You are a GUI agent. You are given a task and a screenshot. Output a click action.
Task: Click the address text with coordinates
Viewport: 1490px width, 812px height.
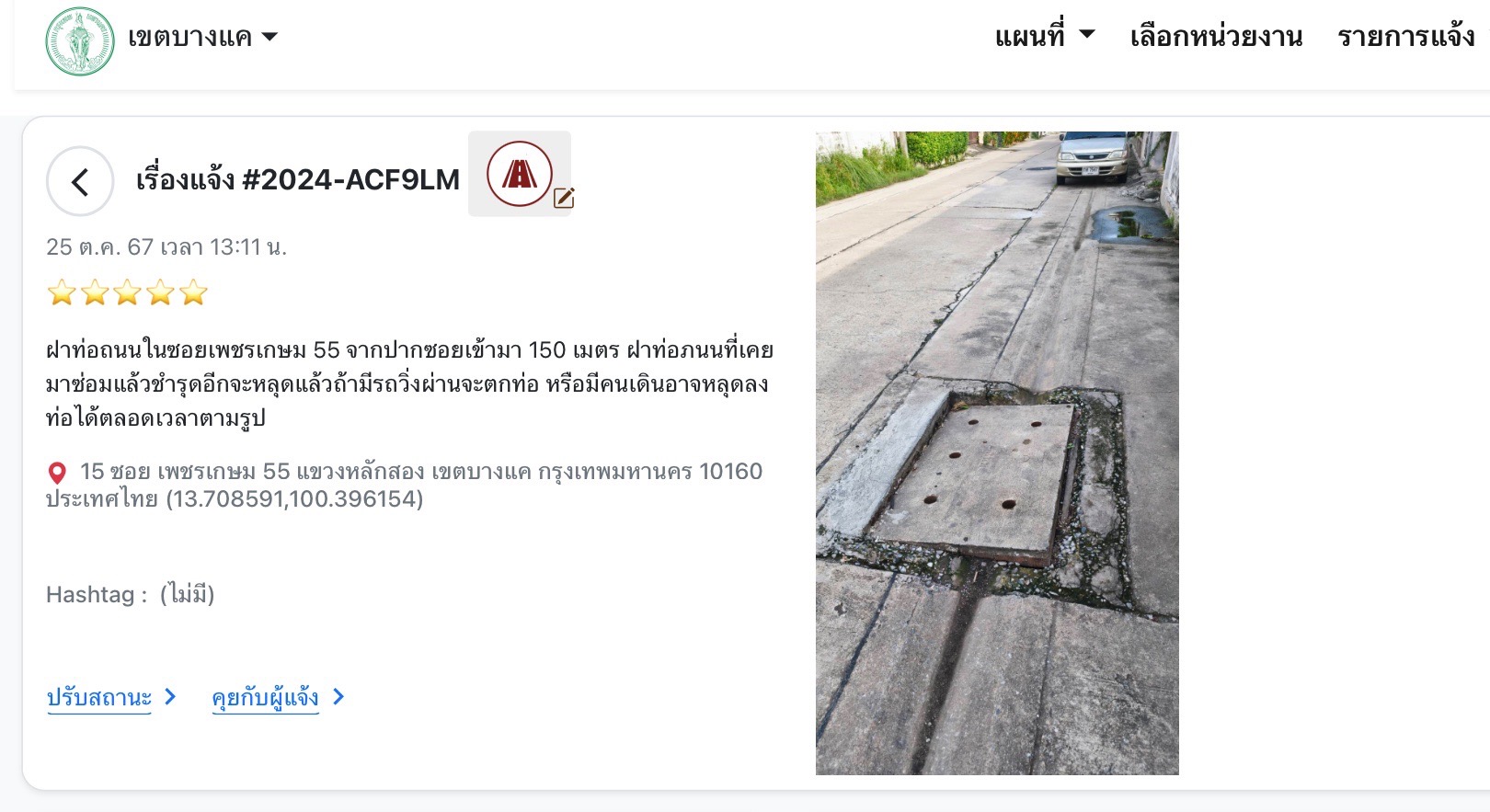point(405,485)
